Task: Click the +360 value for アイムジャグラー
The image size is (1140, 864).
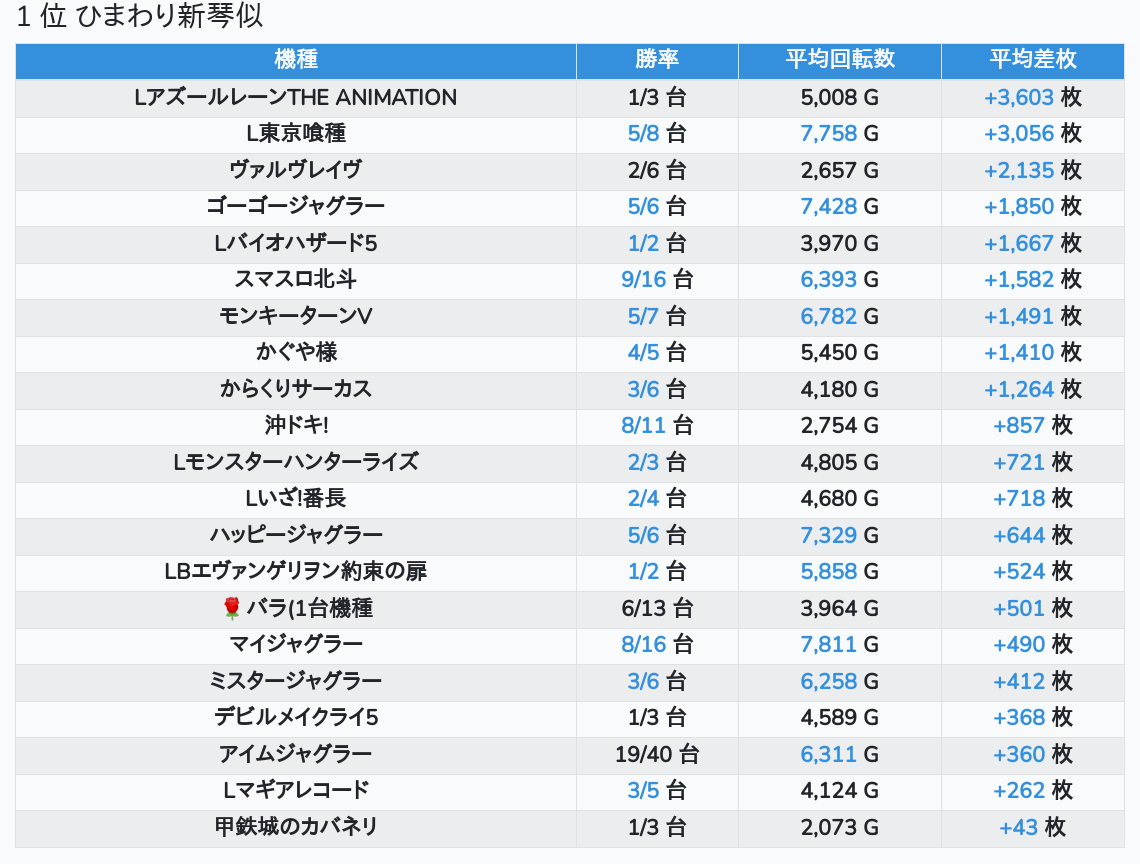Action: [1018, 754]
